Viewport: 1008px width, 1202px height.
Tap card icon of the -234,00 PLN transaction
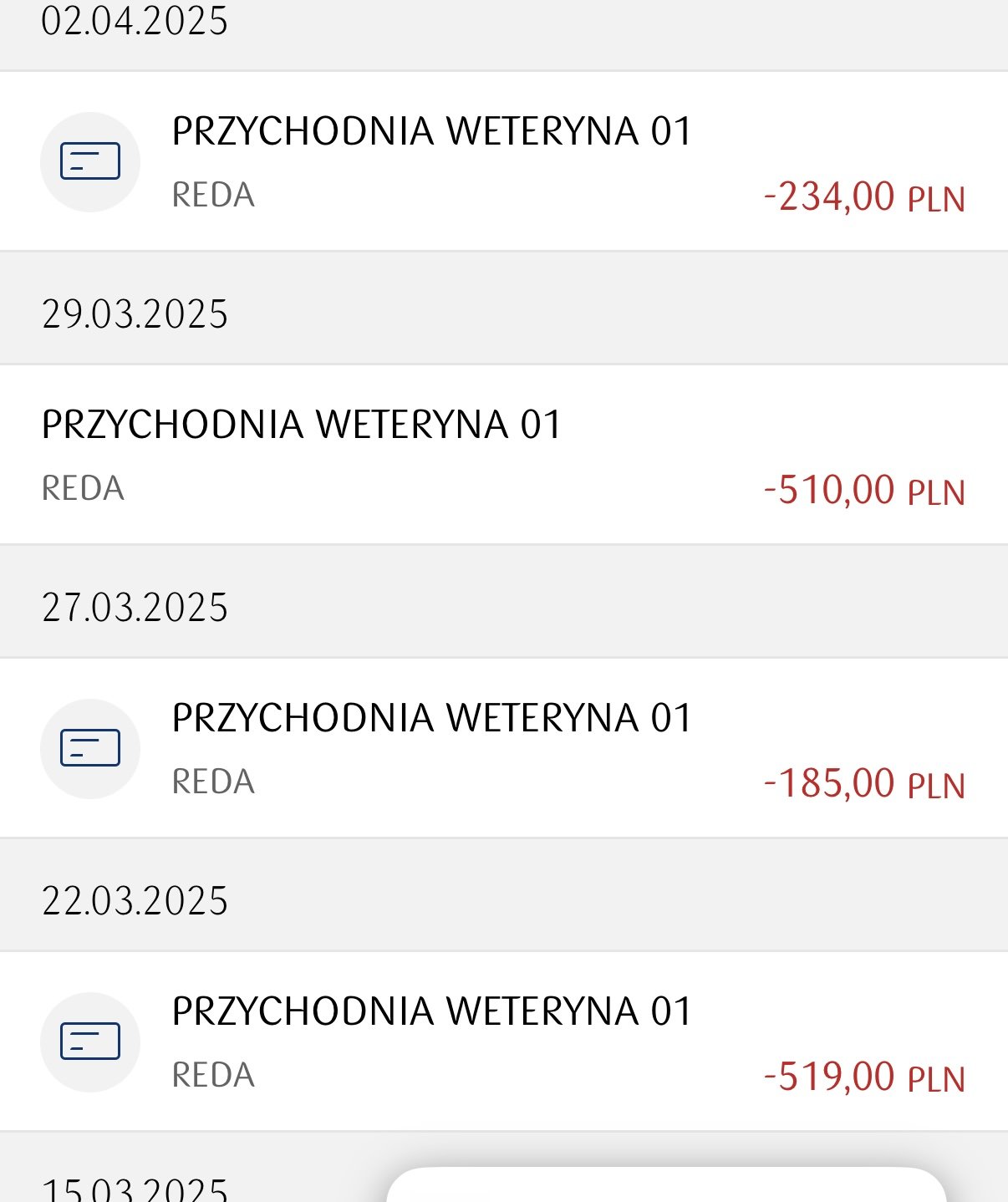90,162
